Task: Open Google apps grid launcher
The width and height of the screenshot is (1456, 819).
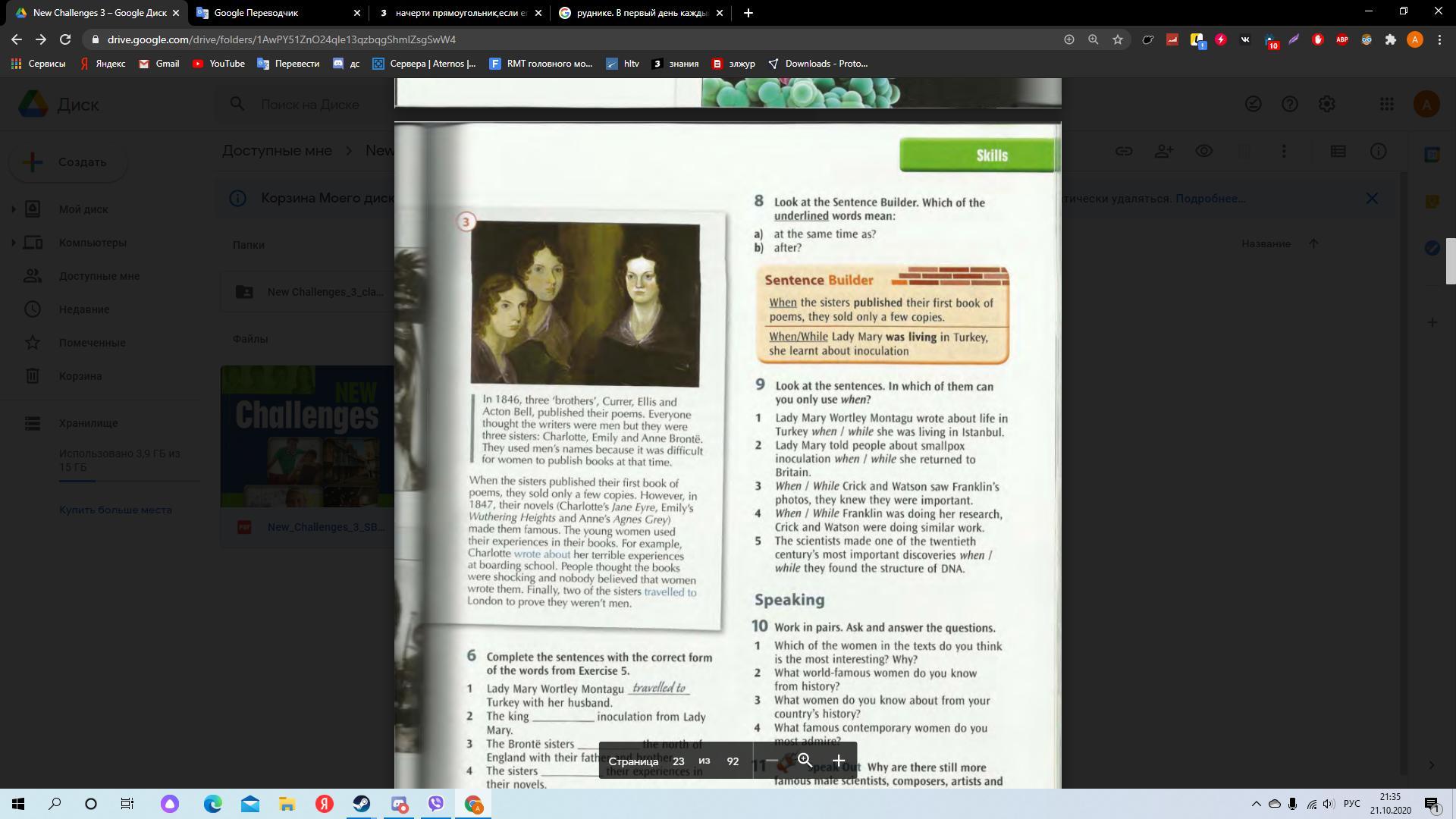Action: tap(1386, 105)
